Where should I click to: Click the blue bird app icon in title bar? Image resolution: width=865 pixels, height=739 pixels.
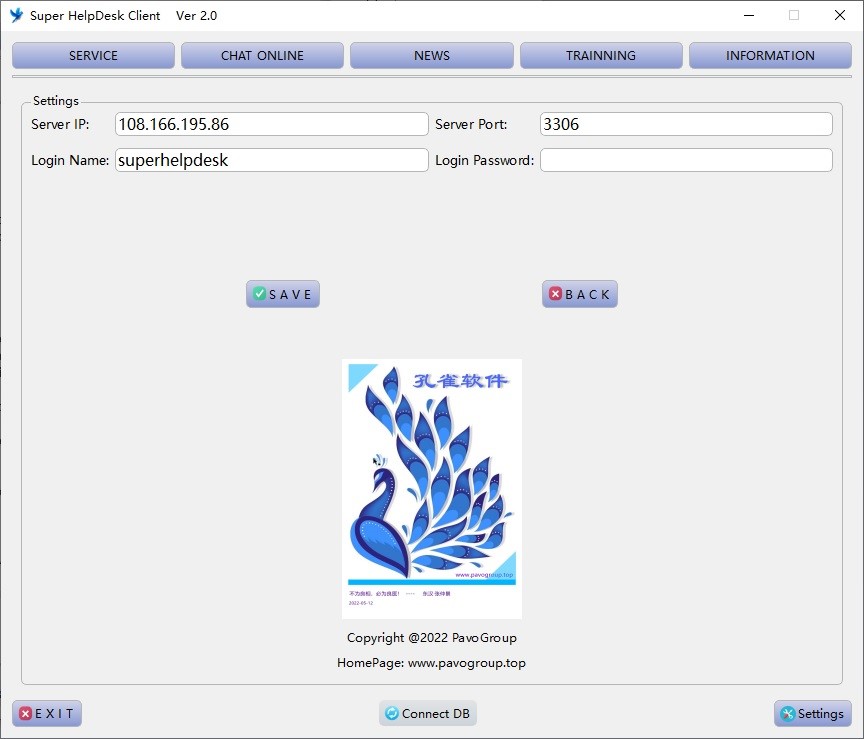pyautogui.click(x=16, y=15)
